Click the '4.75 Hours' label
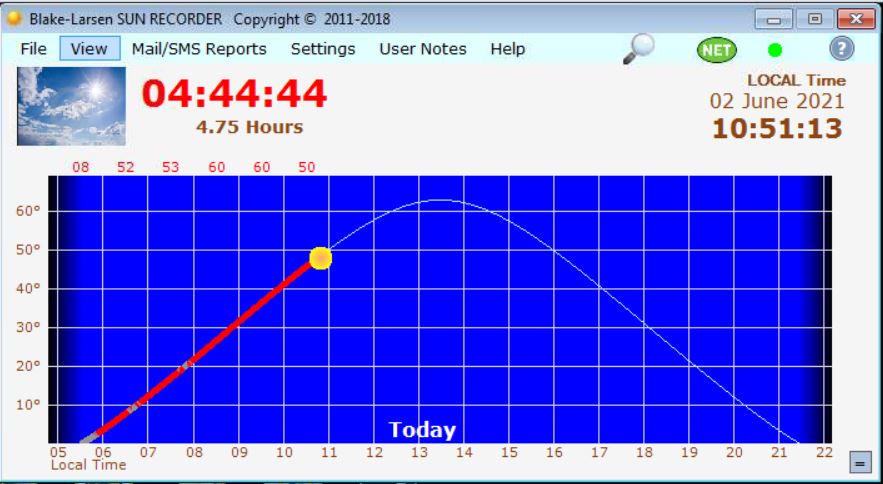The width and height of the screenshot is (883, 484). click(x=249, y=127)
